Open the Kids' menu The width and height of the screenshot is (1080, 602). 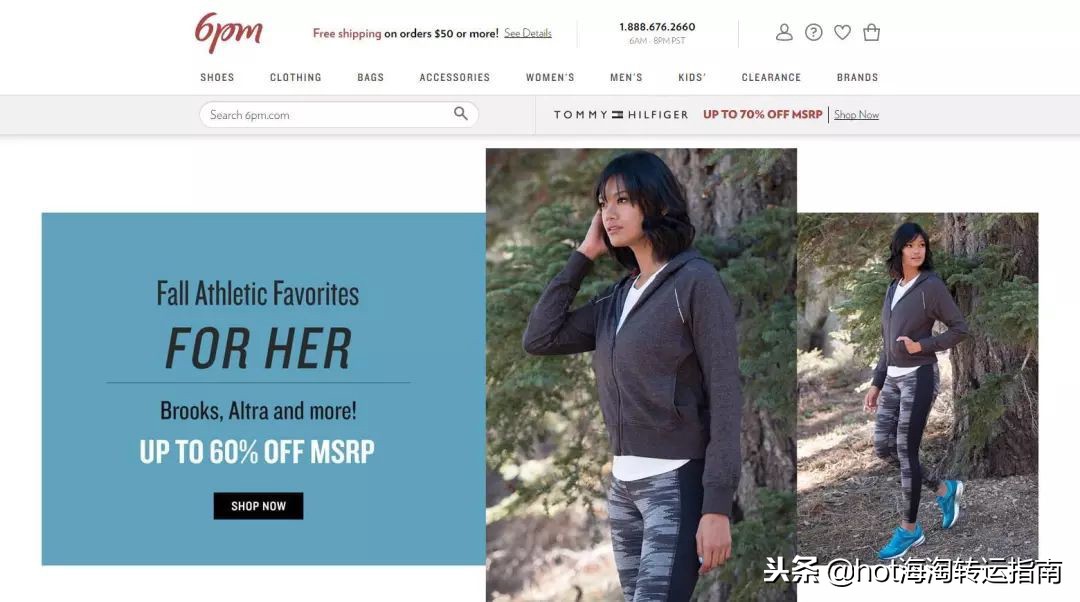coord(692,77)
